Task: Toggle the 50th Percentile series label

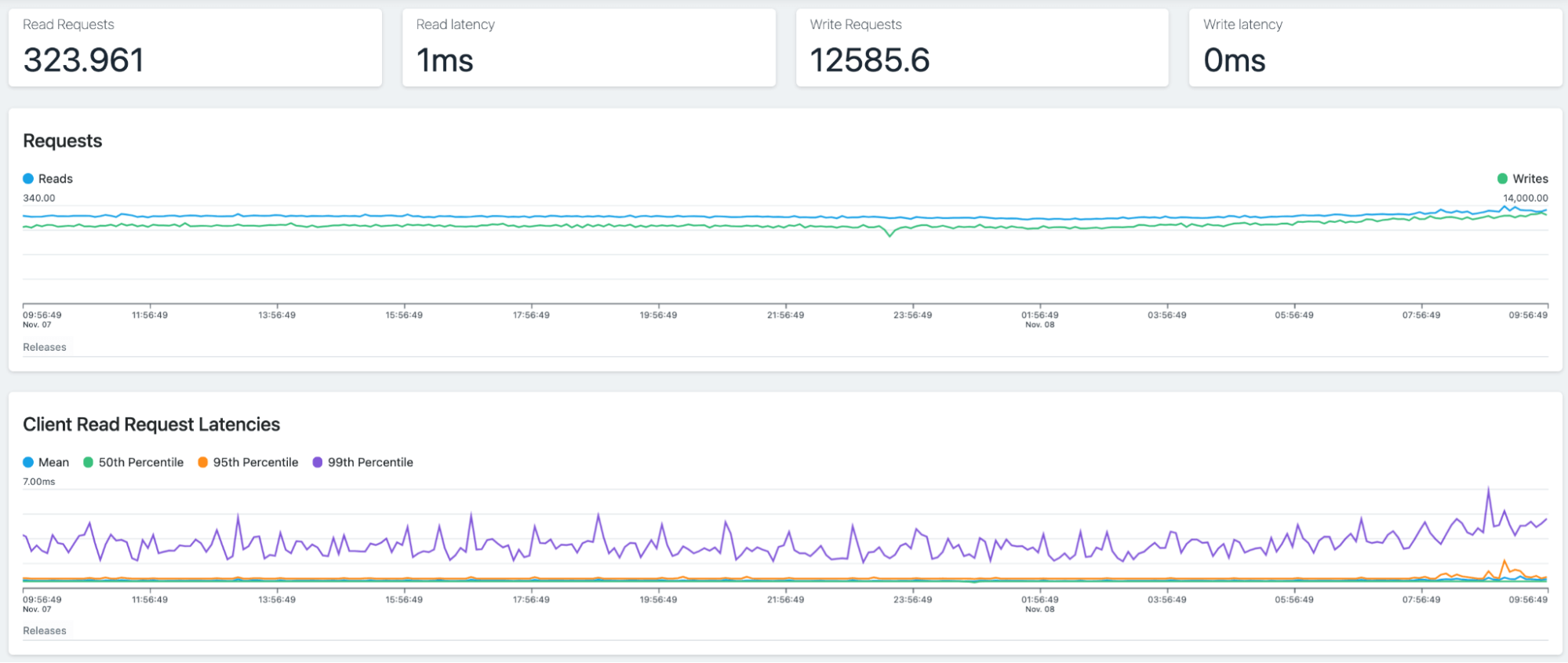Action: pyautogui.click(x=140, y=462)
